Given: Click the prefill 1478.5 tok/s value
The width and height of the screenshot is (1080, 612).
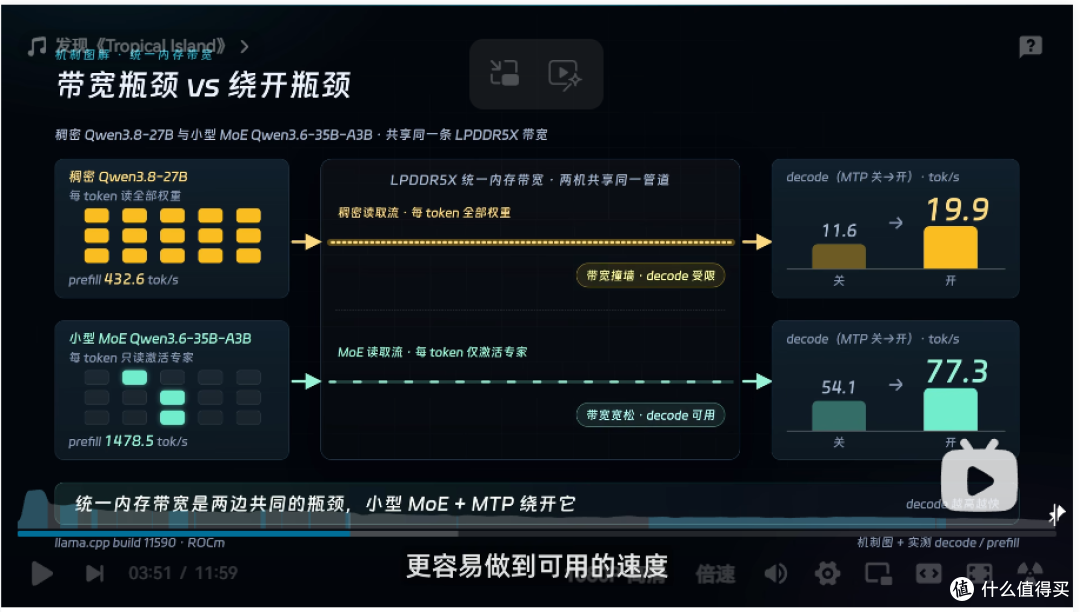Looking at the screenshot, I should point(128,441).
